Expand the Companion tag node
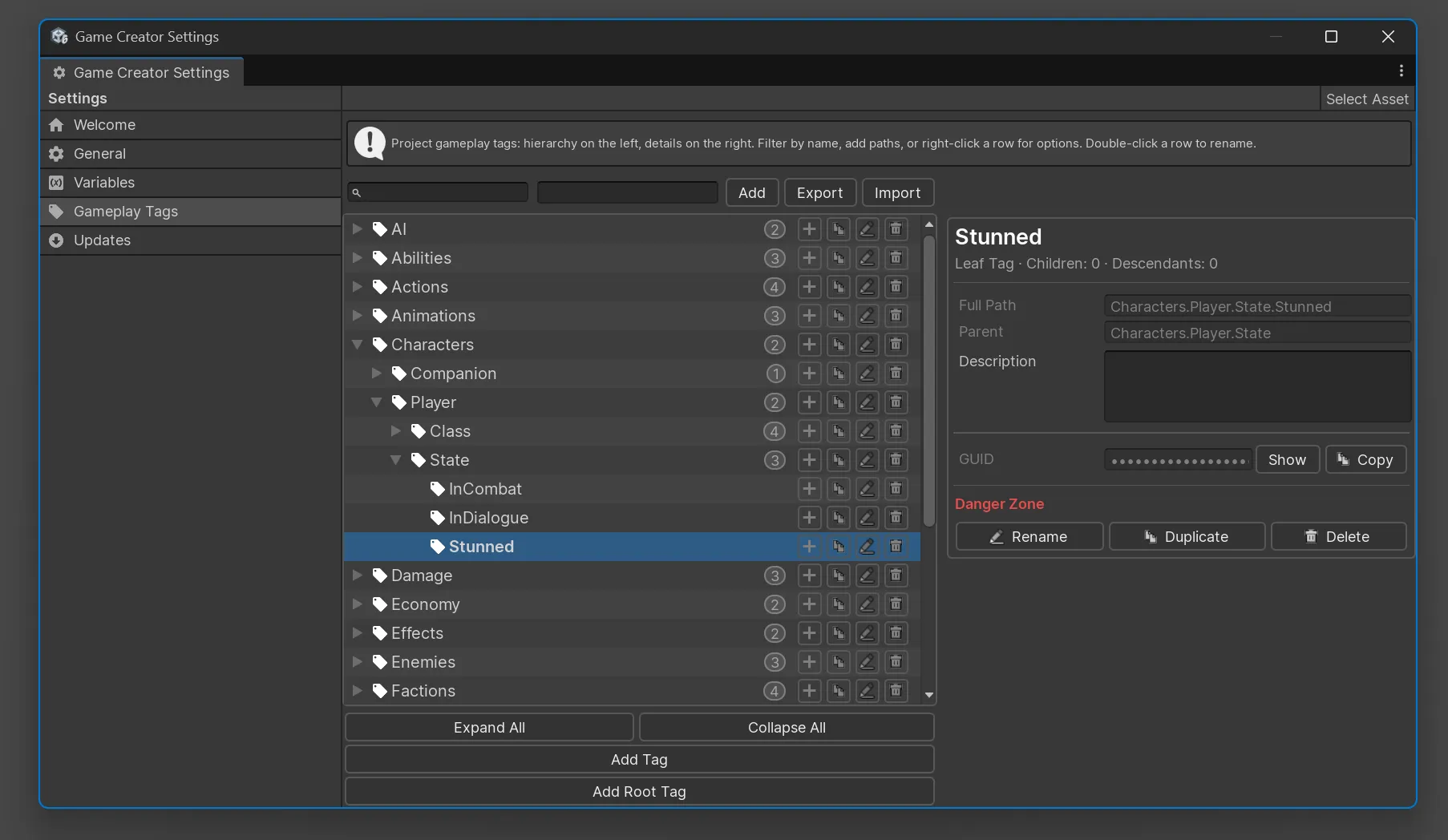The image size is (1448, 840). pyautogui.click(x=377, y=374)
